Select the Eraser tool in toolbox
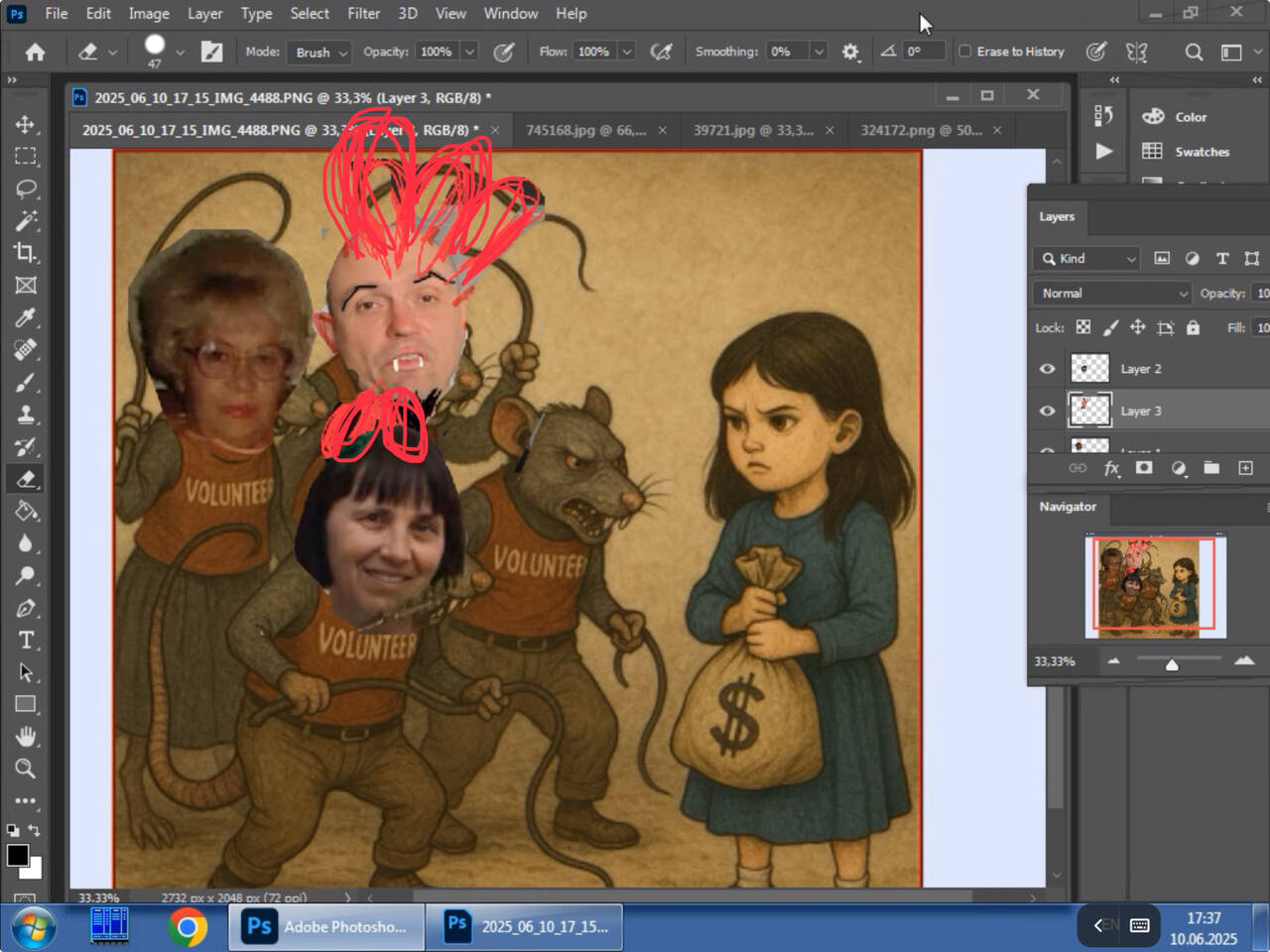This screenshot has width=1270, height=952. coord(26,479)
